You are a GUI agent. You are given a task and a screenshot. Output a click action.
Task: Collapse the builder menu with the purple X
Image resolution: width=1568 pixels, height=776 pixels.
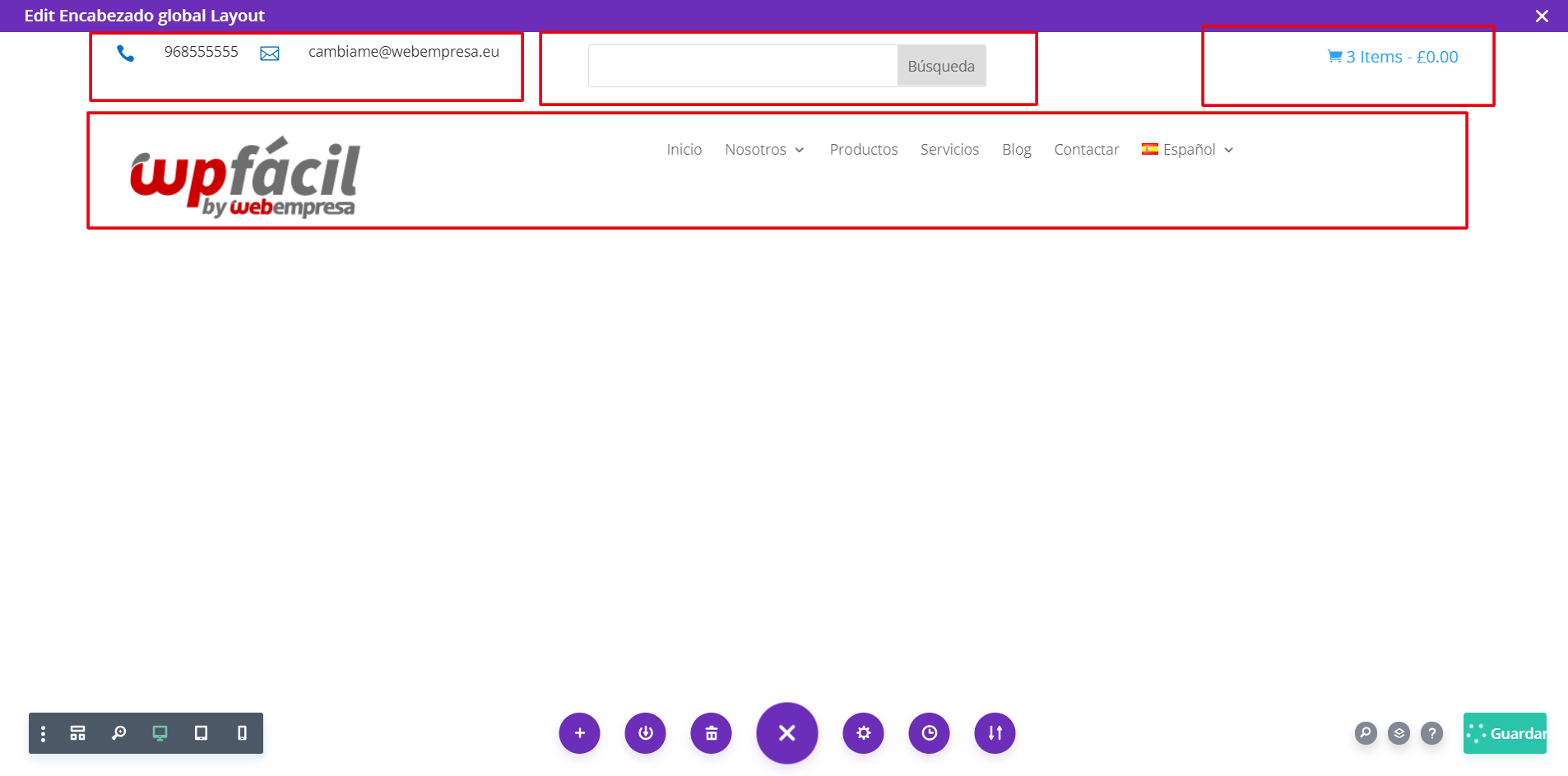coord(787,733)
